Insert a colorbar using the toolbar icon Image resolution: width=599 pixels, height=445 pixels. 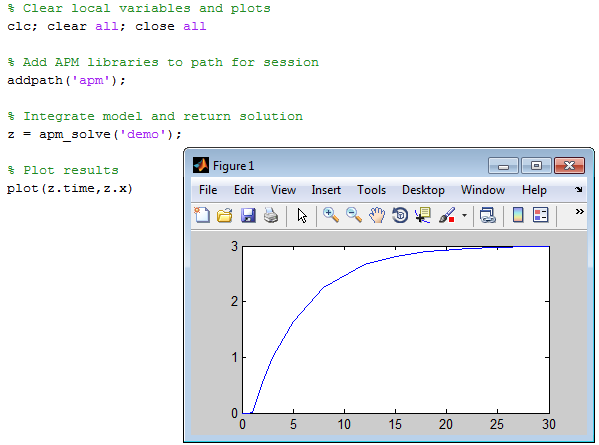click(518, 215)
